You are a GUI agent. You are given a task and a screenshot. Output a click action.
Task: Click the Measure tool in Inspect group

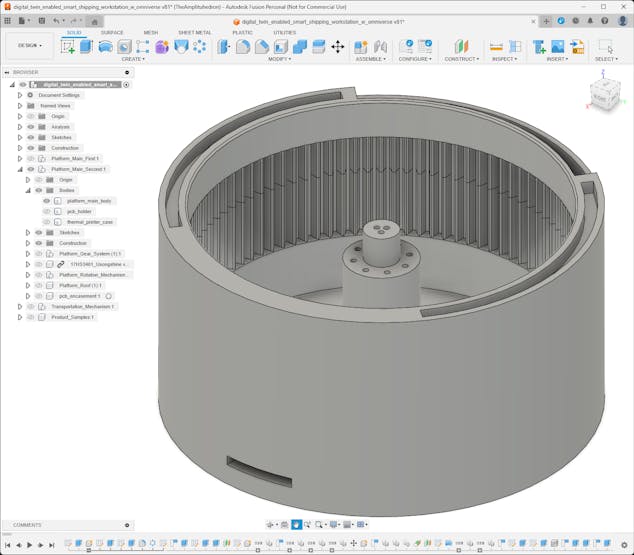click(496, 46)
